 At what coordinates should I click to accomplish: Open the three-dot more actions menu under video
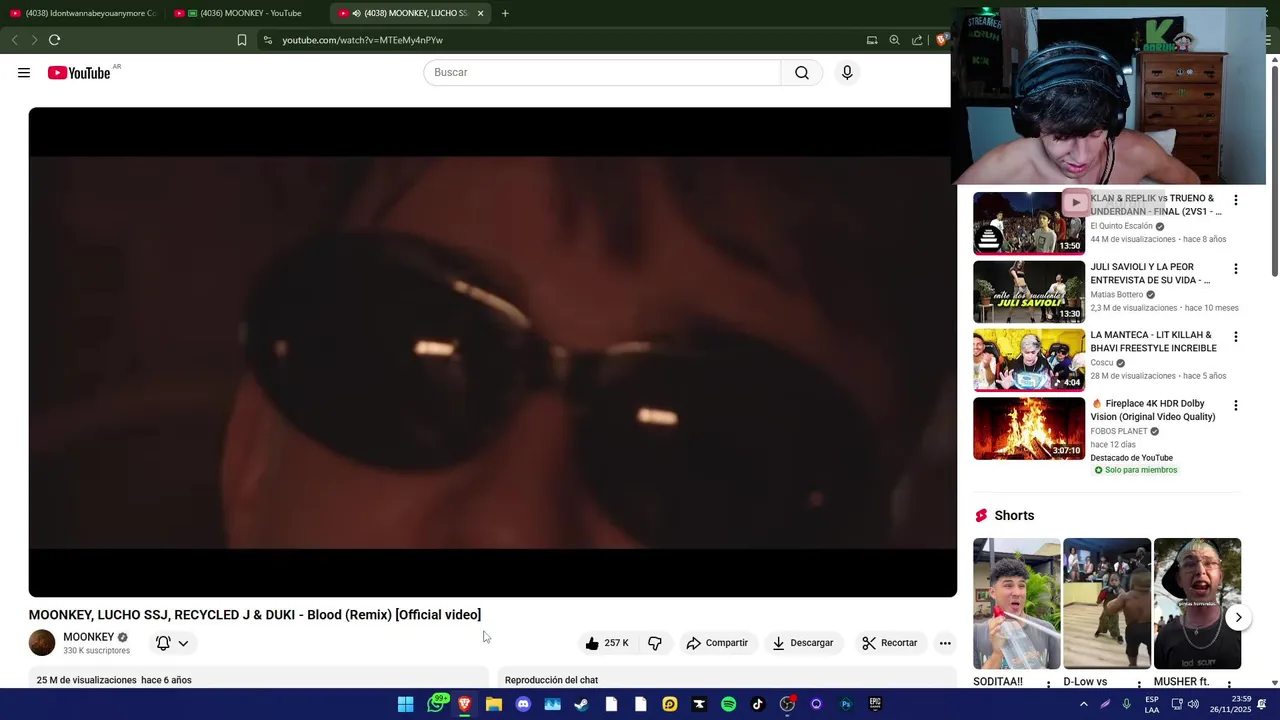coord(945,643)
